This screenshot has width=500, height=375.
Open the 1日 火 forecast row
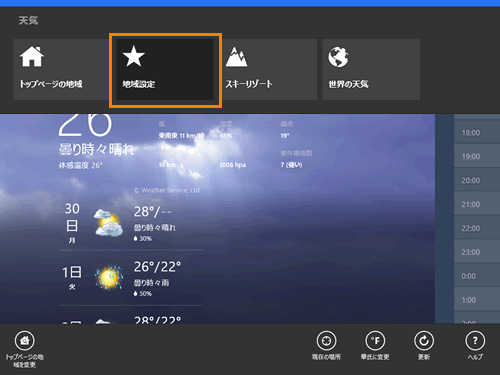(131, 278)
